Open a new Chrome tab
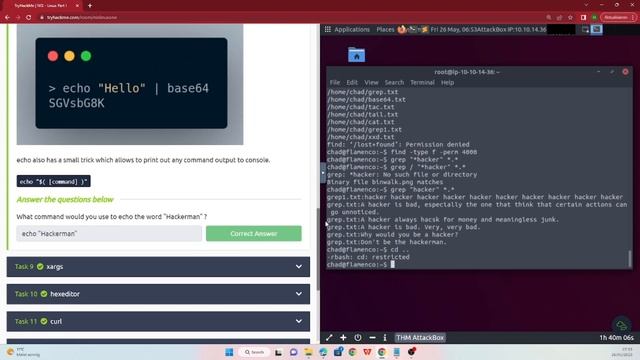The image size is (640, 360). coord(90,6)
